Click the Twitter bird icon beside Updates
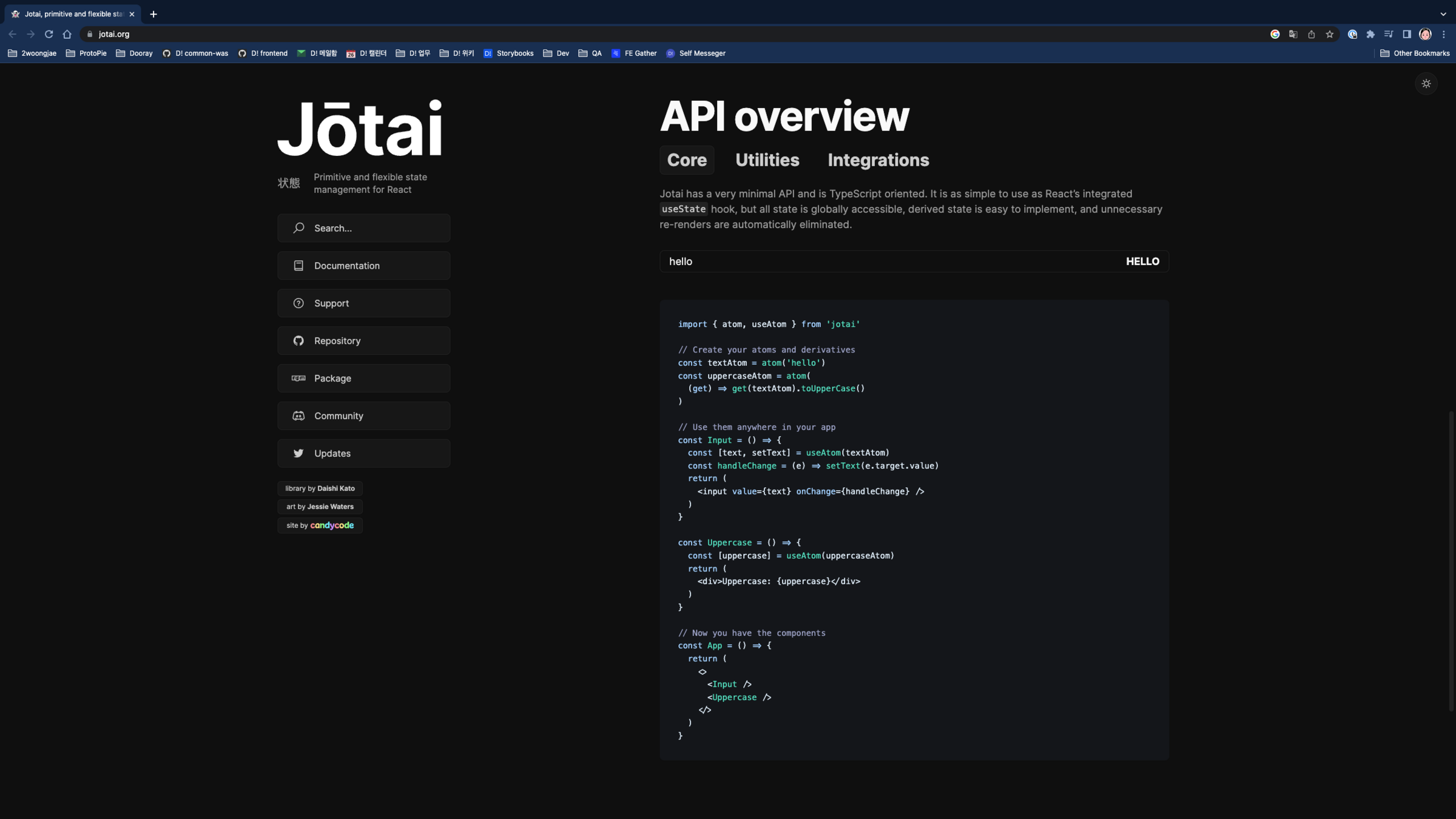This screenshot has width=1456, height=819. coord(298,453)
